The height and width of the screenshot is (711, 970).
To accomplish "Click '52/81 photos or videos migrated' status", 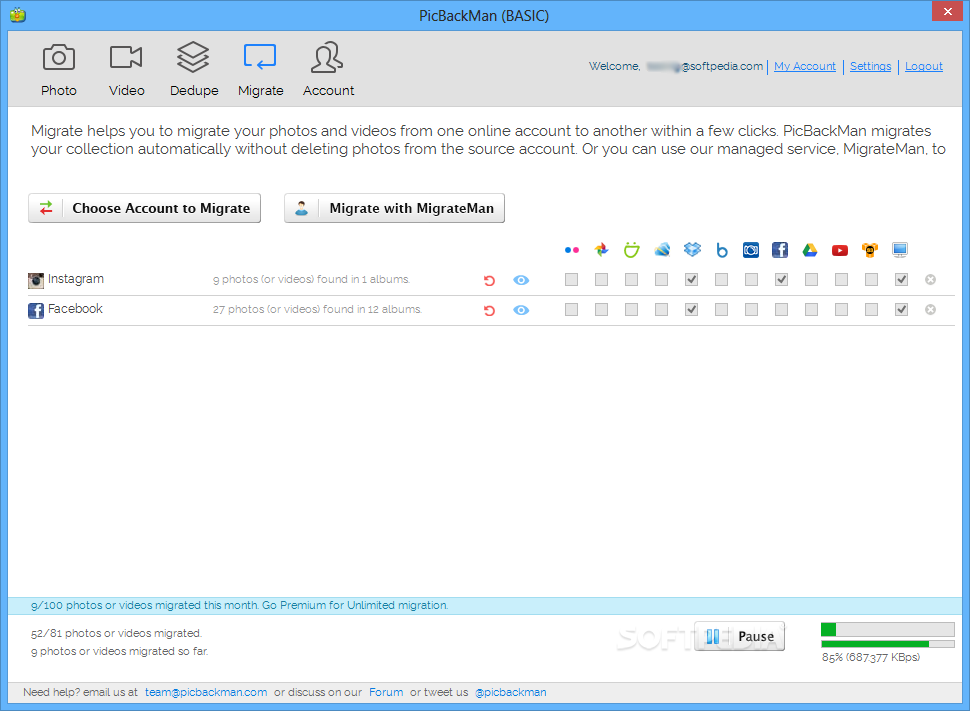I will (x=116, y=633).
